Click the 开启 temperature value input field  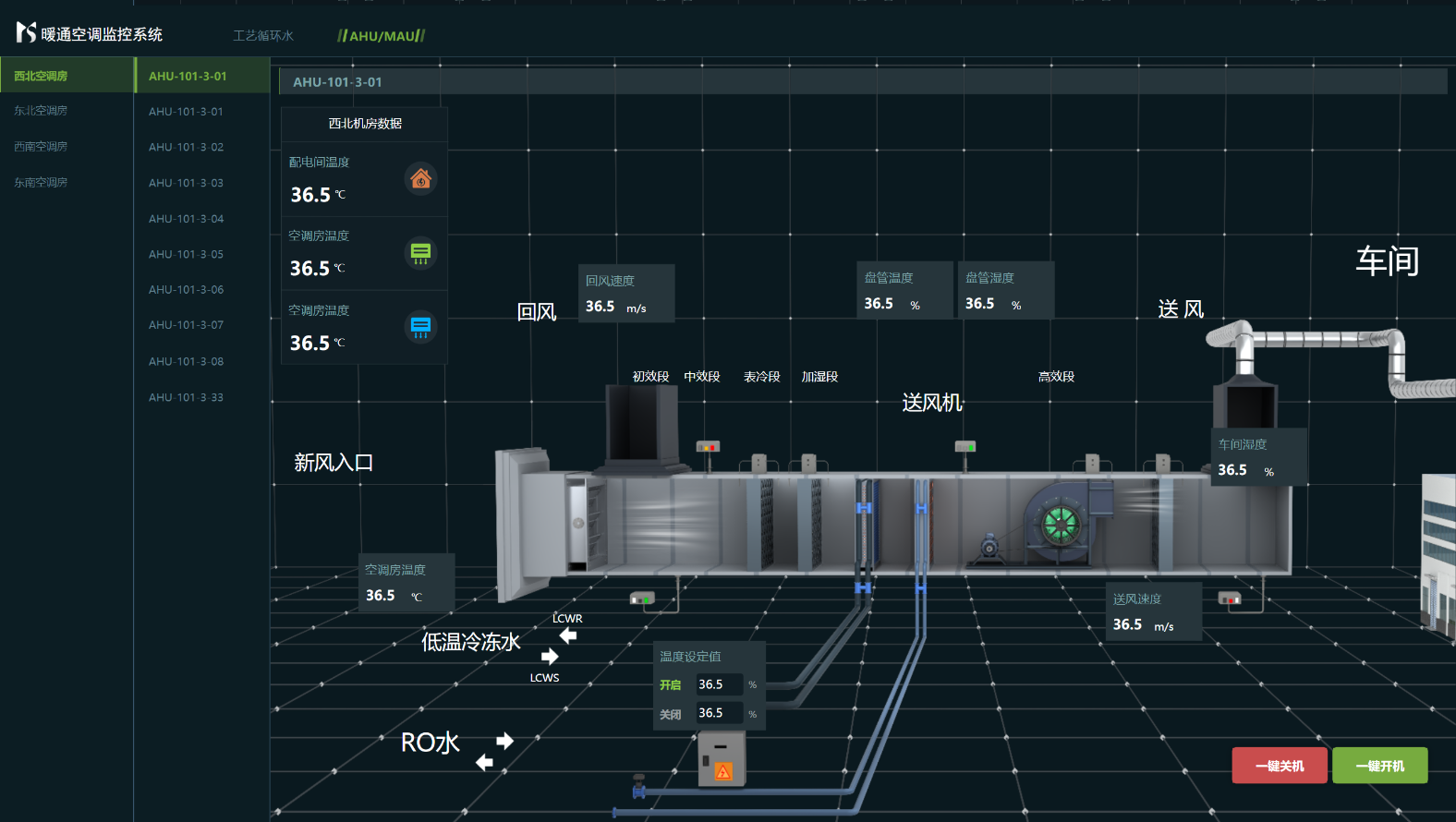719,684
